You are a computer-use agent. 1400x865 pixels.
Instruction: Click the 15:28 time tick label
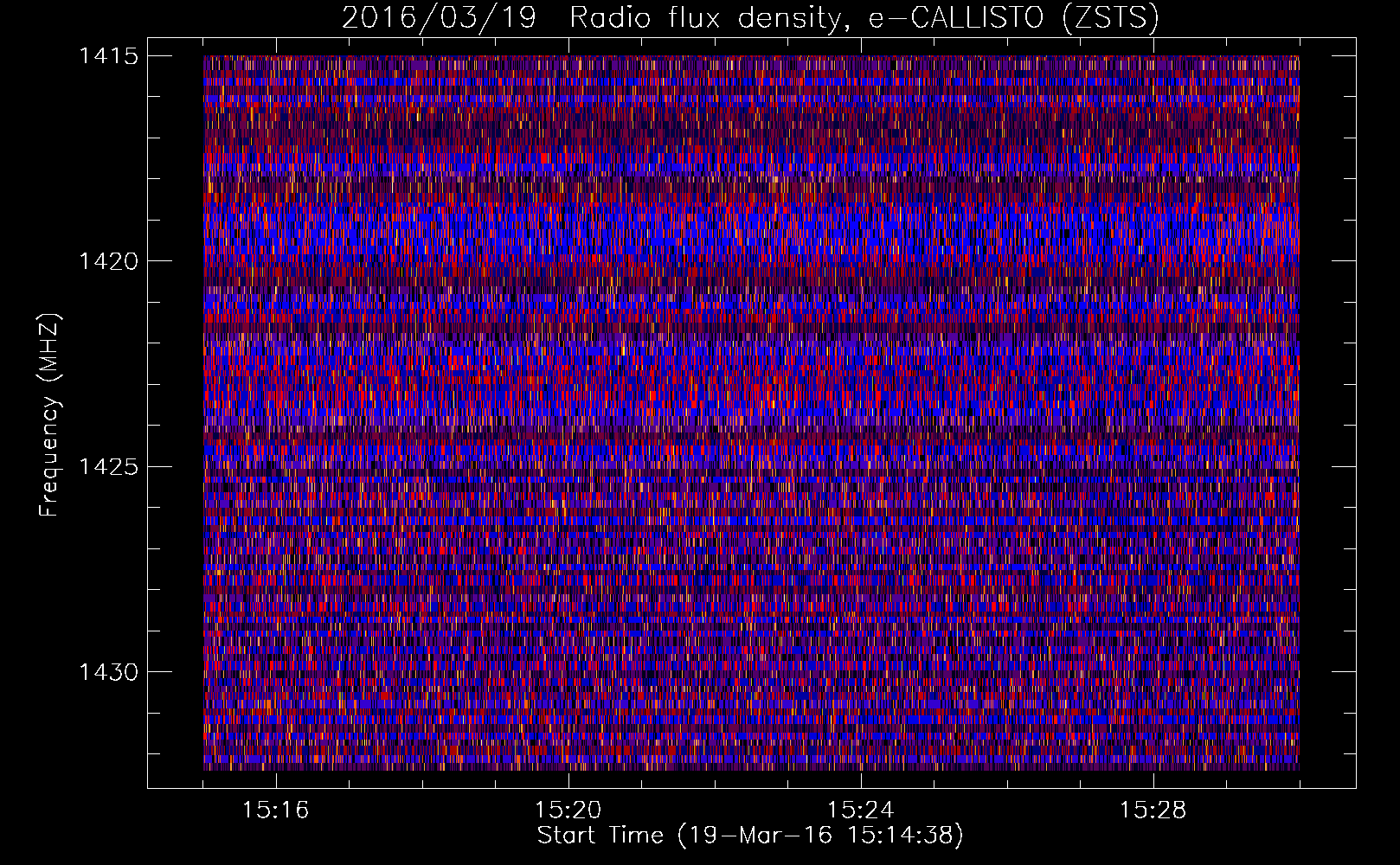(x=1153, y=811)
